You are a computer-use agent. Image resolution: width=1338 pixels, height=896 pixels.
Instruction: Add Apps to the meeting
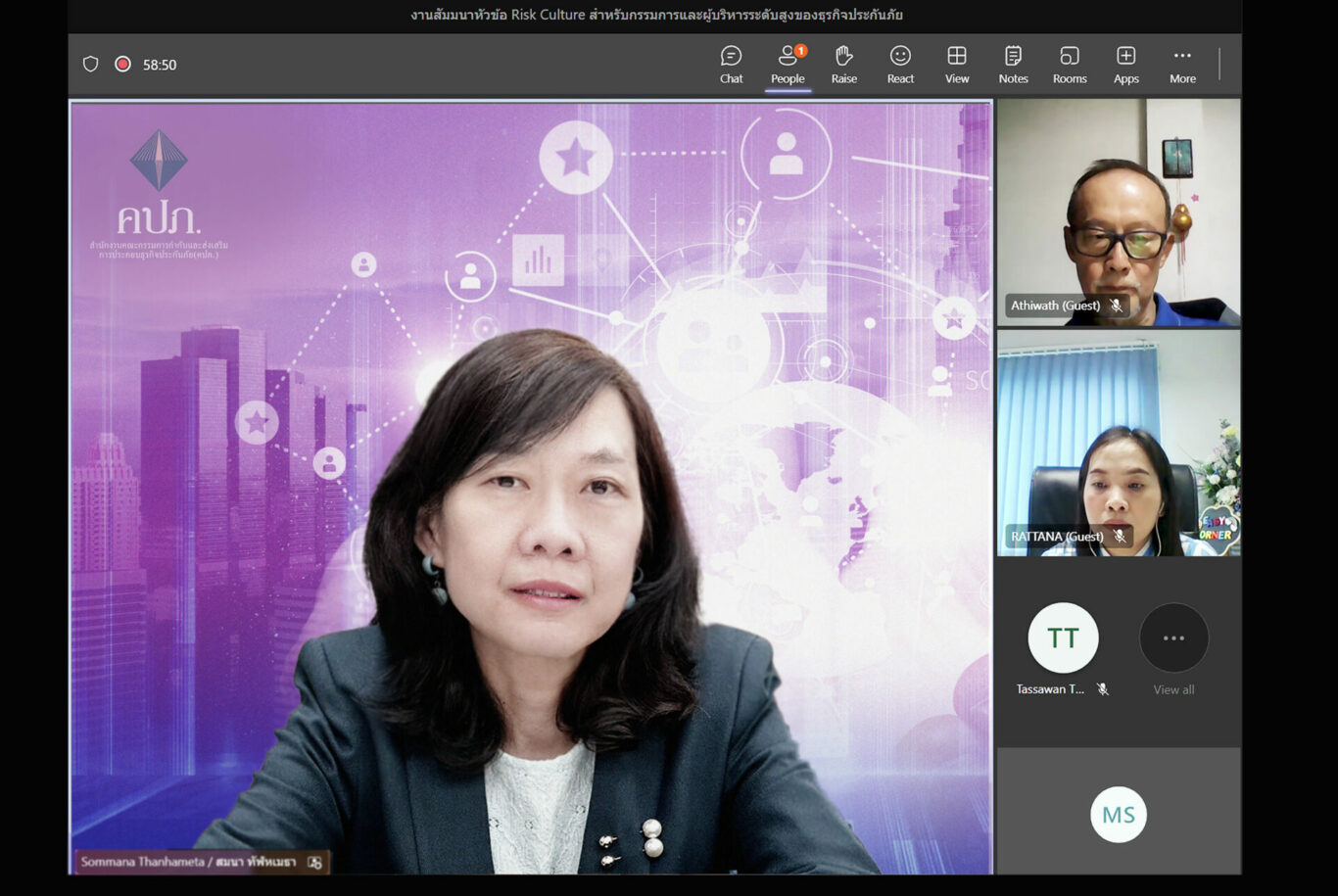point(1126,65)
